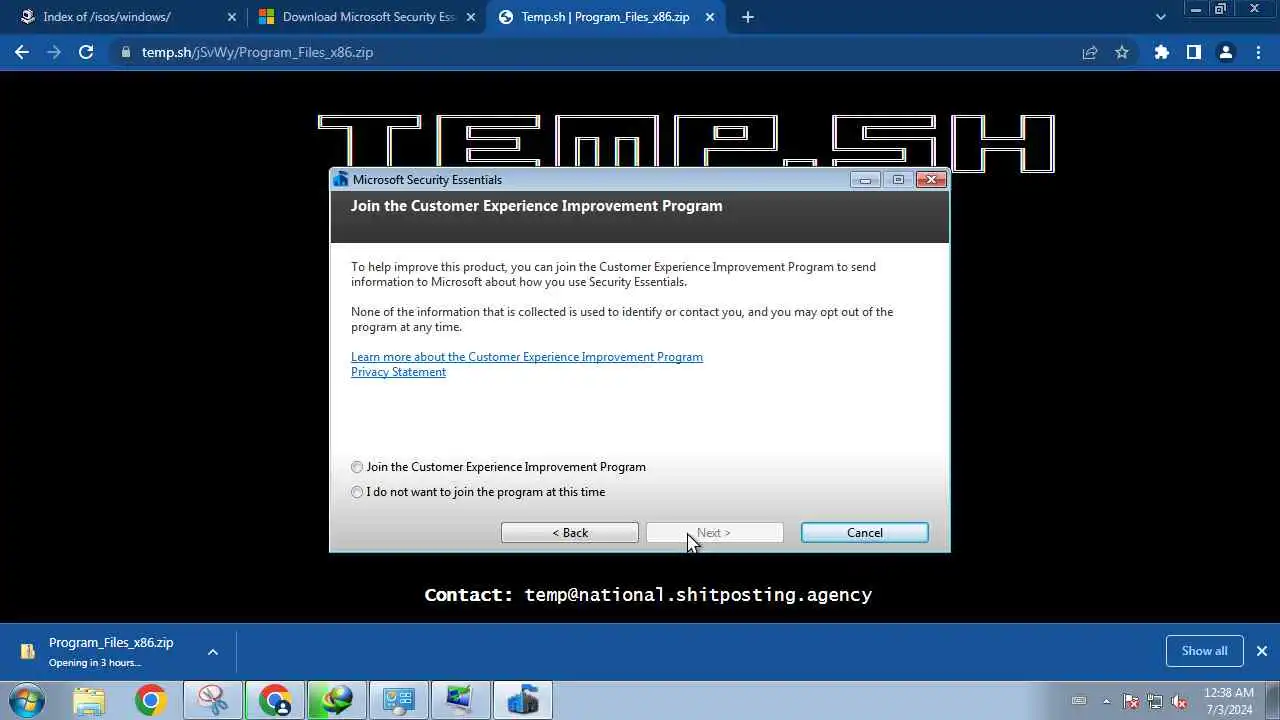Switch to Chrome profile window in taskbar
Viewport: 1280px width, 720px height.
[x=275, y=700]
